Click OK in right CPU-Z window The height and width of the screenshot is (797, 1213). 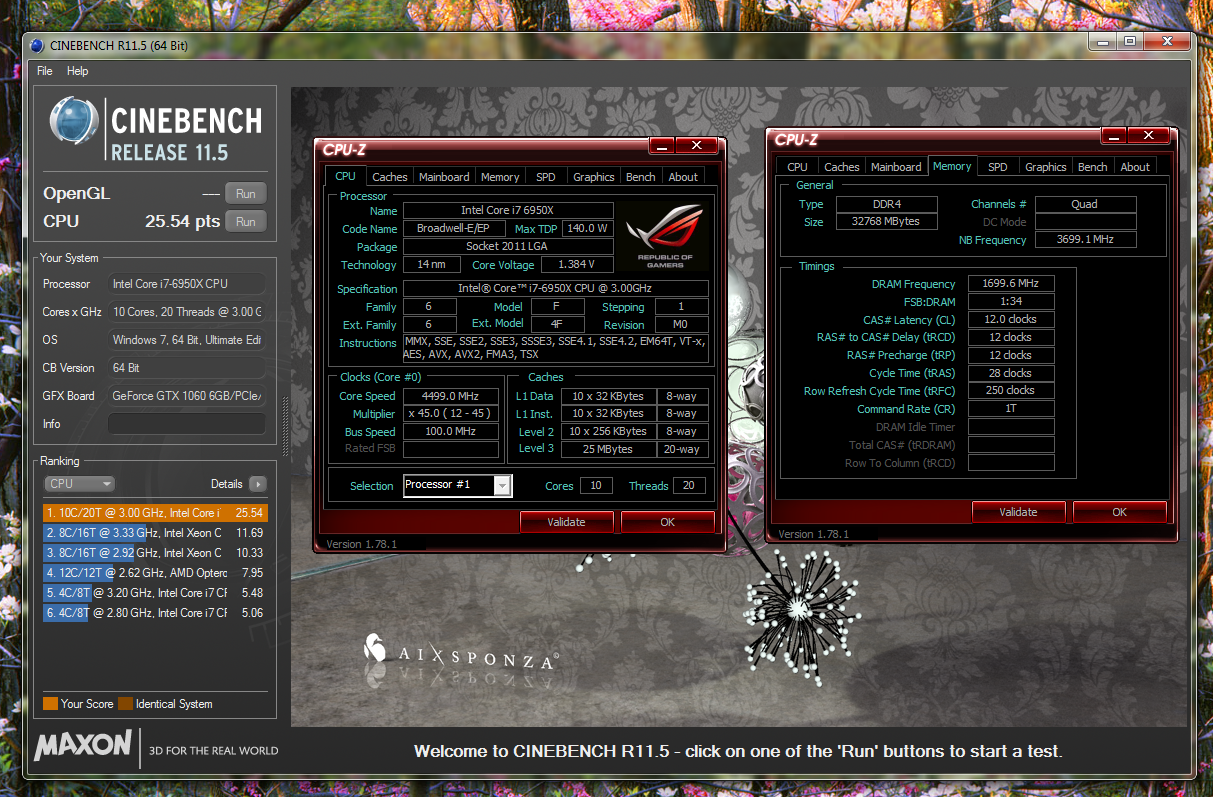pyautogui.click(x=1119, y=512)
